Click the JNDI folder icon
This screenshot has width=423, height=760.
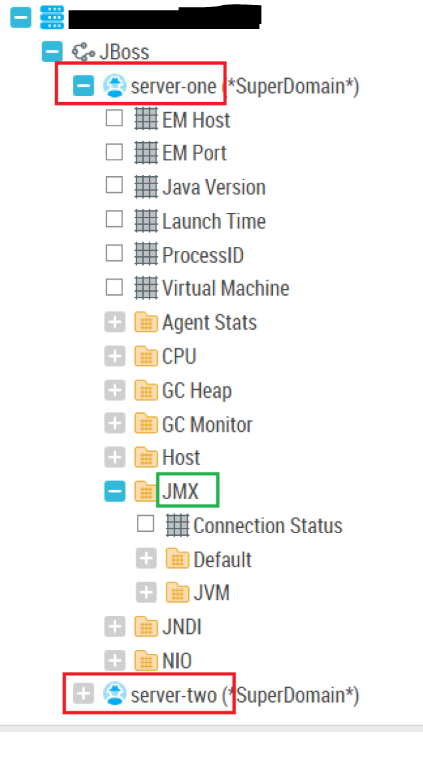[146, 627]
